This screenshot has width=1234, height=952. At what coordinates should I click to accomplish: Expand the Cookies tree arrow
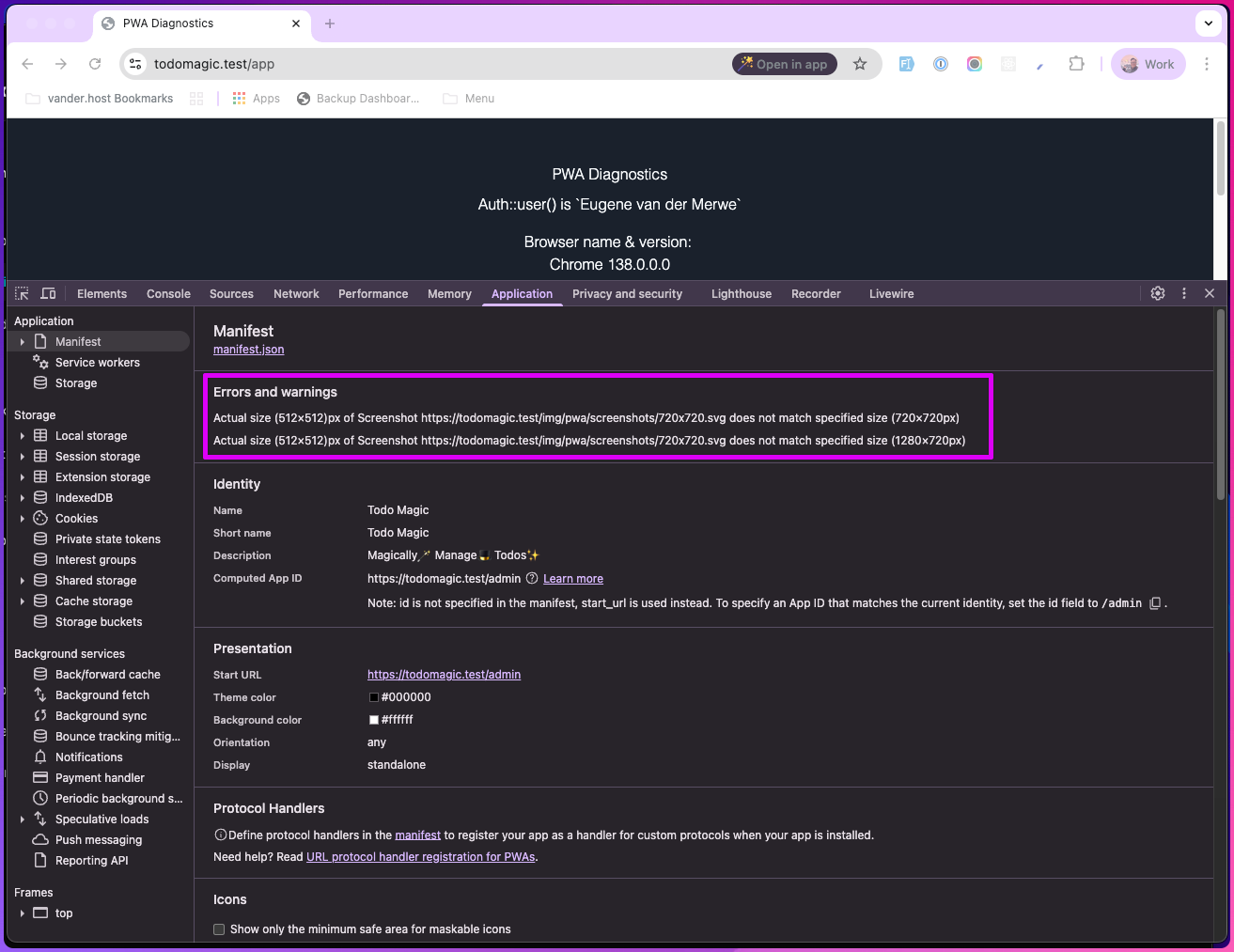pos(22,519)
